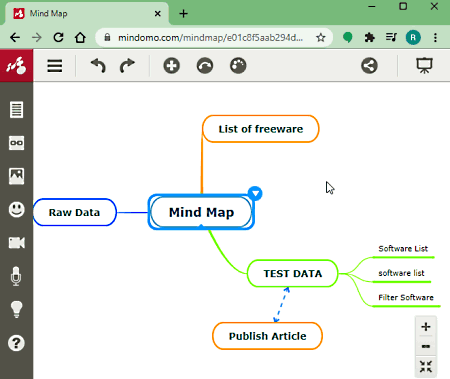Select the Software List subtopic
This screenshot has width=450, height=379.
[403, 249]
